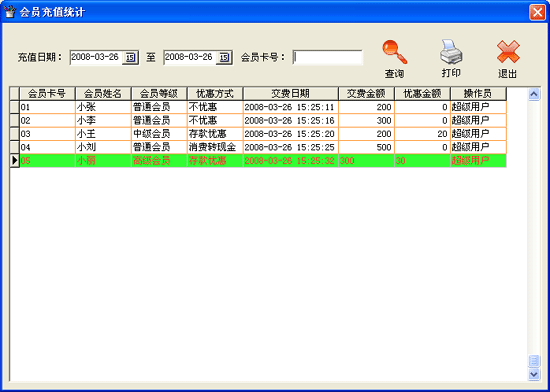
Task: Click 中级会员 level cell
Action: (x=159, y=134)
